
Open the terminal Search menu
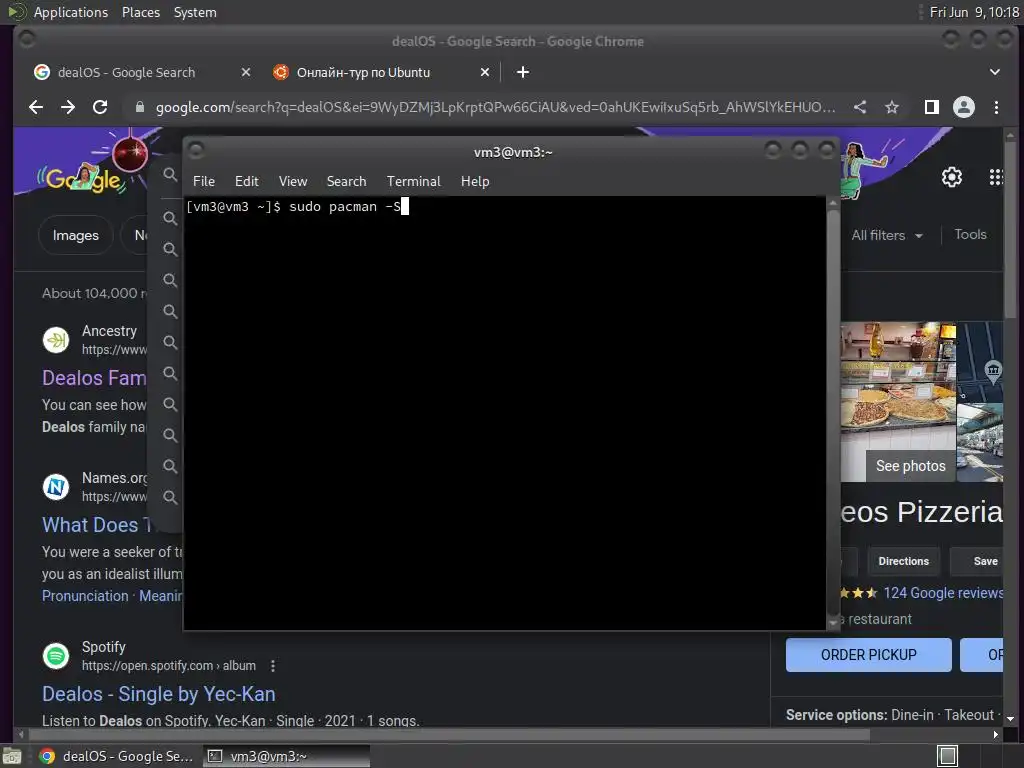[x=346, y=182]
